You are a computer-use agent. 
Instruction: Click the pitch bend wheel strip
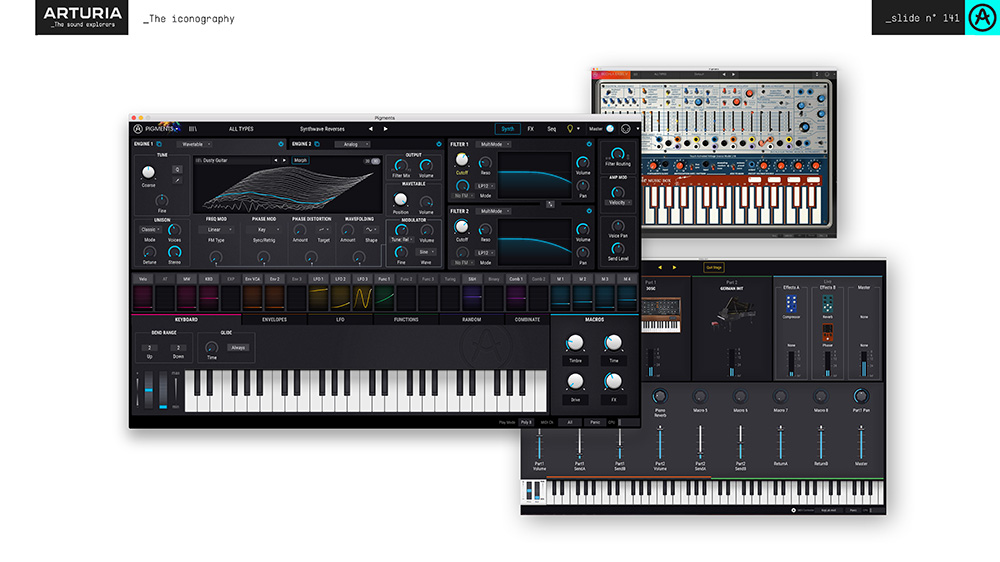point(149,389)
